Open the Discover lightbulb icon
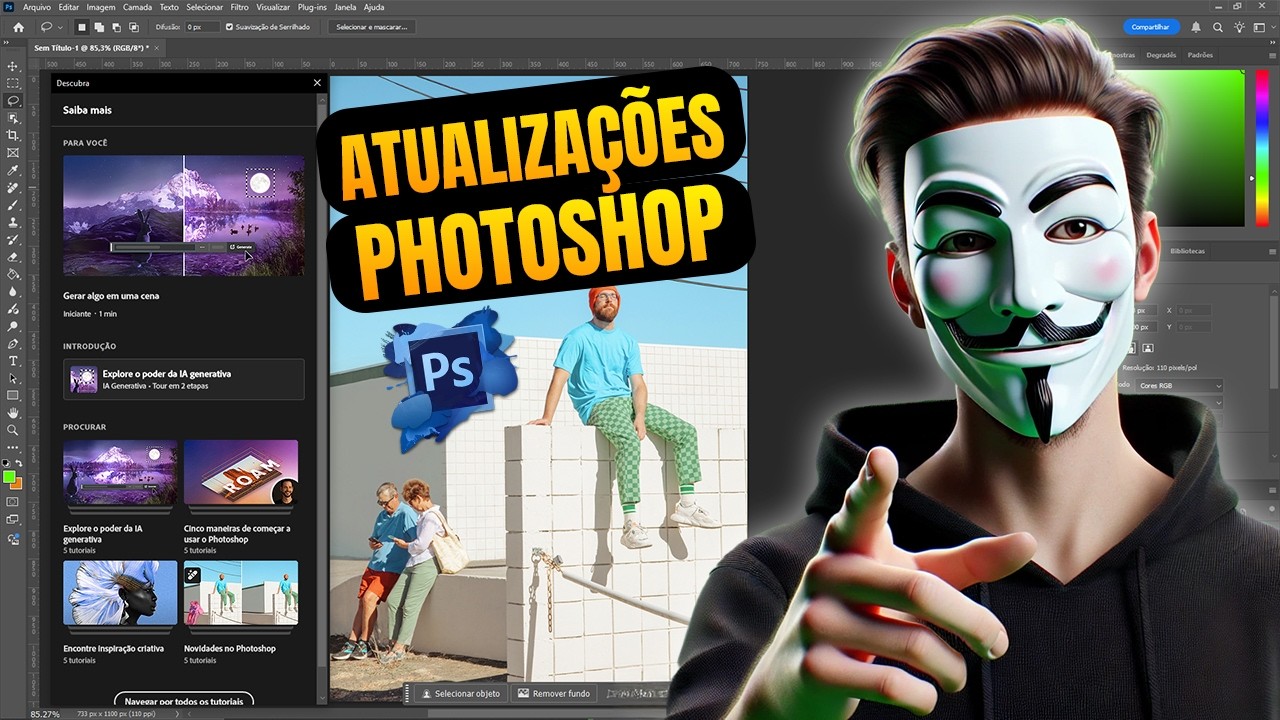Screen dimensions: 1280x720 [x=1239, y=27]
